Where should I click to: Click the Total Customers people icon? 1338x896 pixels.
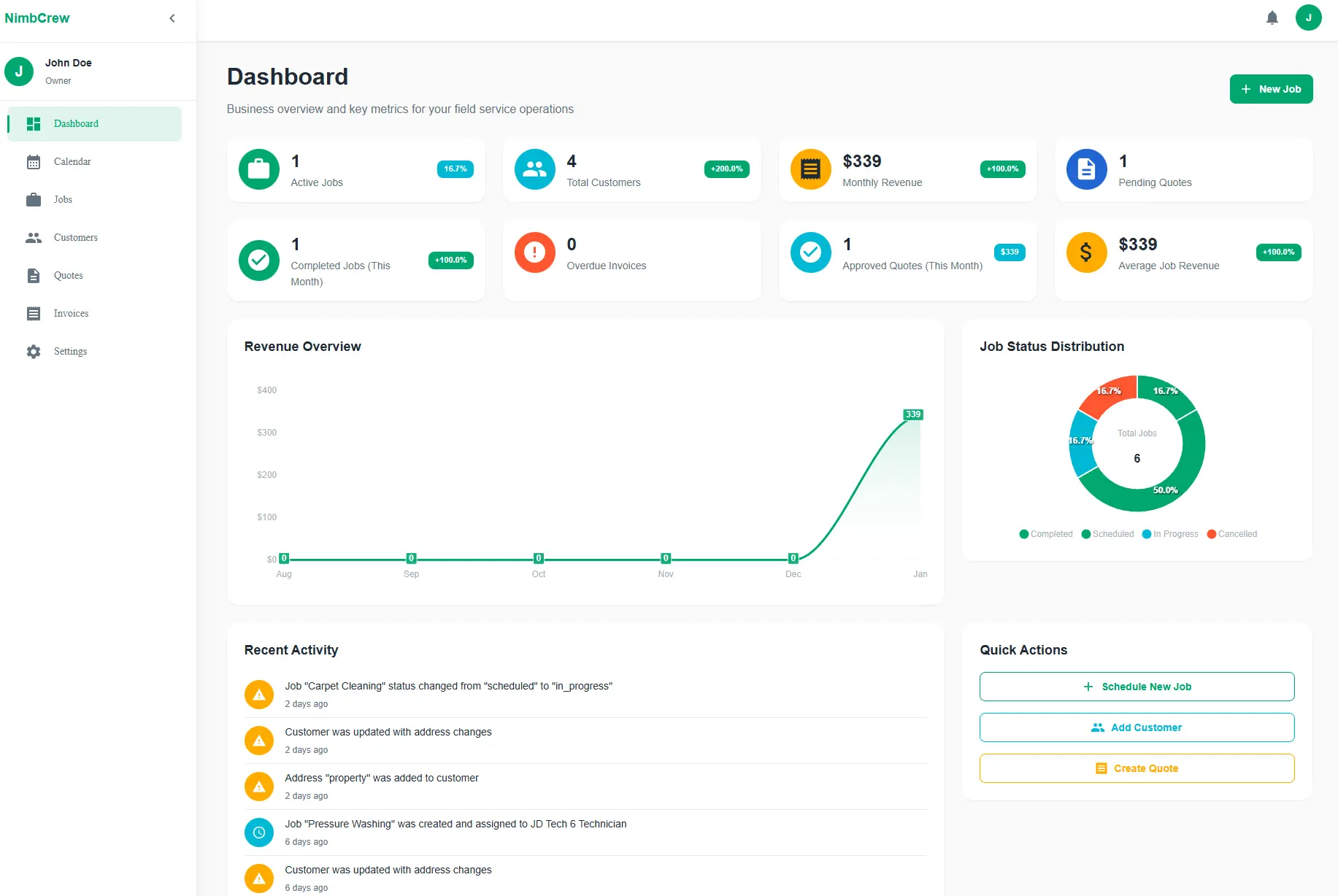[x=535, y=169]
